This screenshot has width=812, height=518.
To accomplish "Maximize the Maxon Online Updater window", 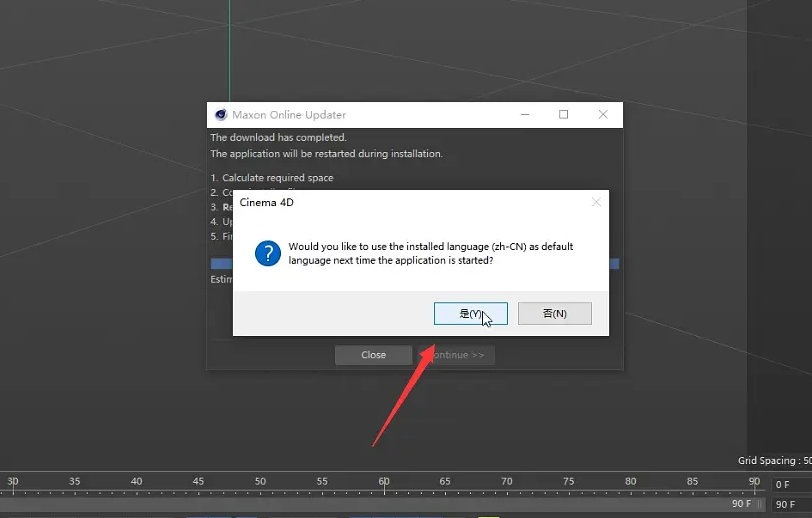I will coord(564,115).
